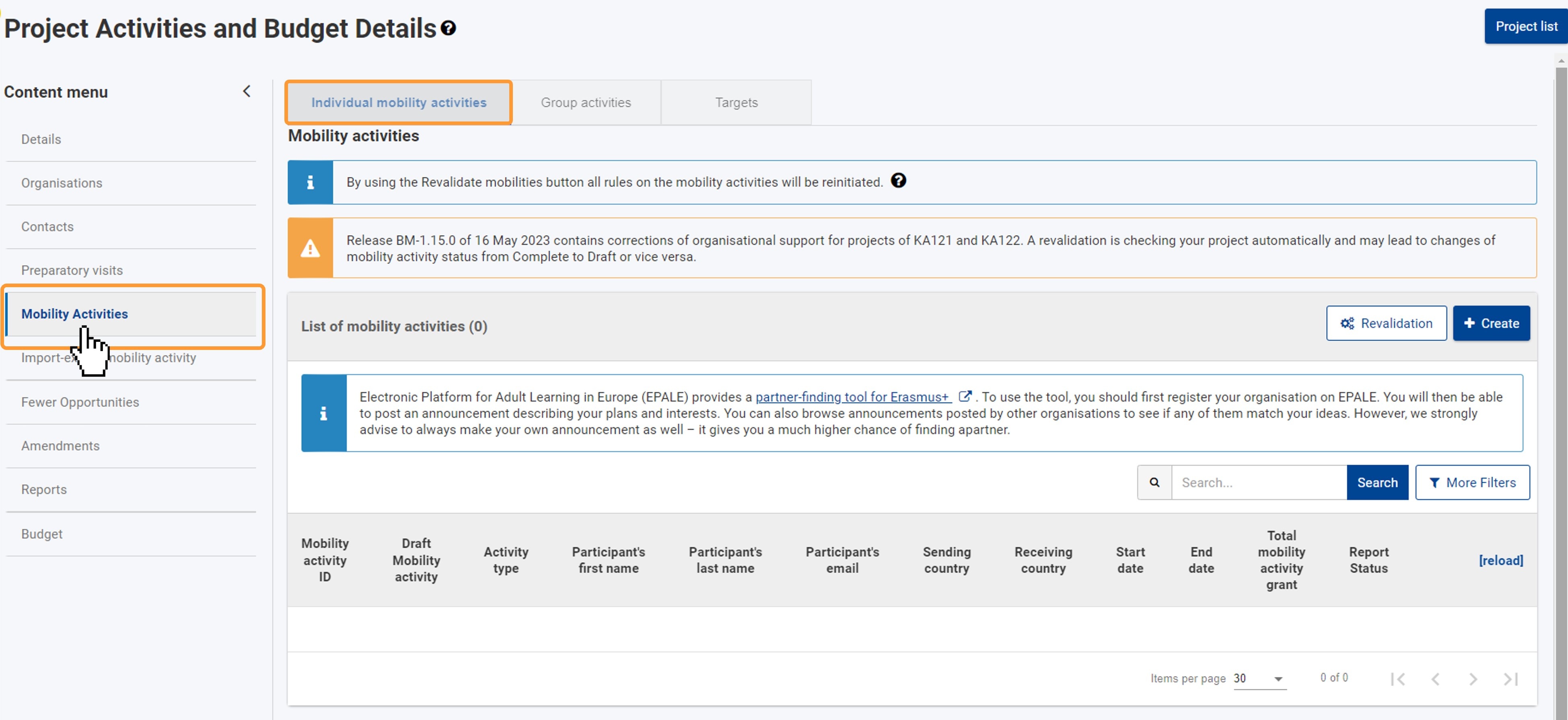The image size is (1568, 720).
Task: Click the blue info icon on the revalidate banner
Action: click(x=311, y=182)
